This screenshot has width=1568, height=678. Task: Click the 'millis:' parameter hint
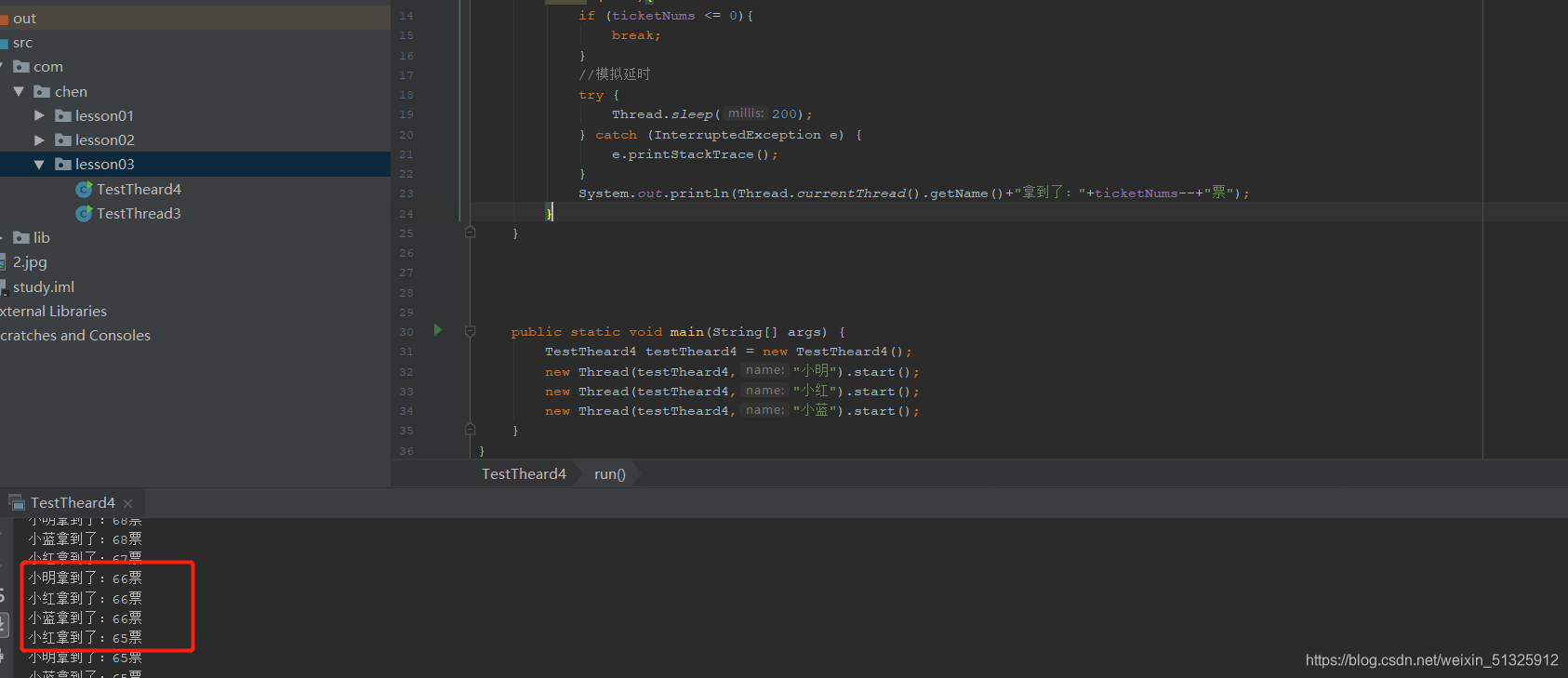tap(746, 113)
